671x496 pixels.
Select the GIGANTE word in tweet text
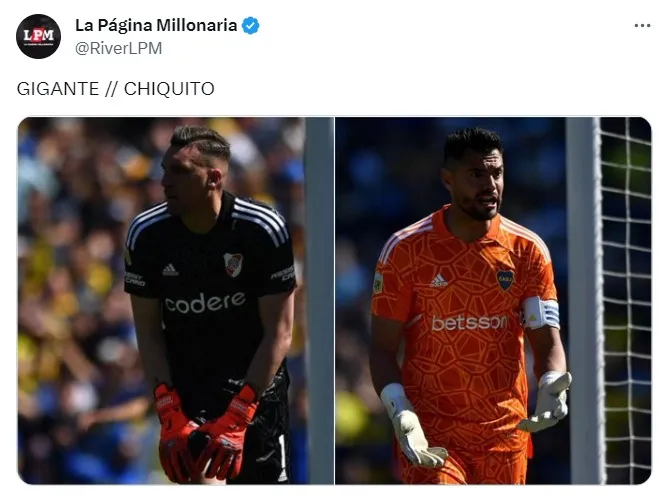pyautogui.click(x=58, y=89)
